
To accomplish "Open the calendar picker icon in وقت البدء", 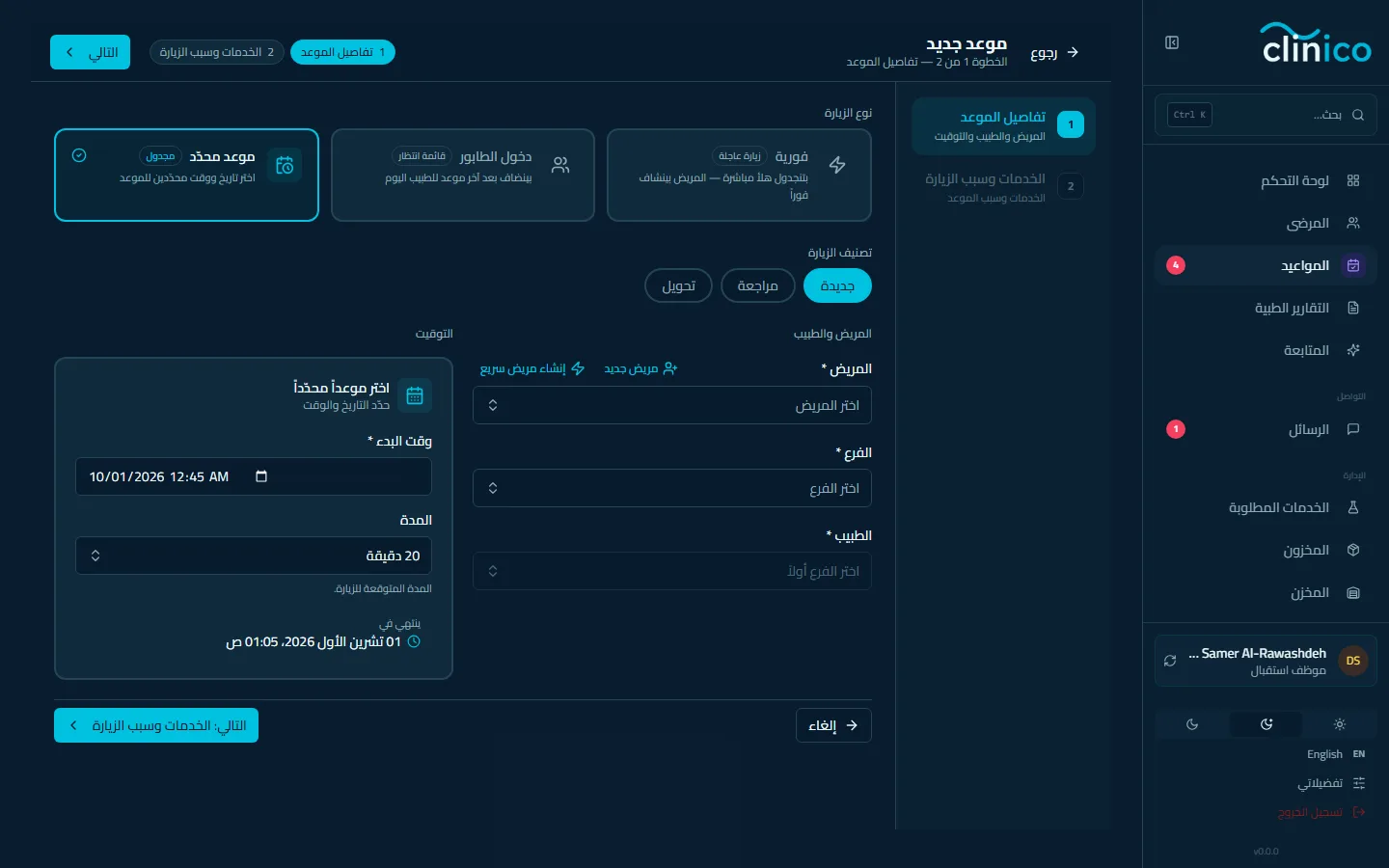I will click(261, 476).
